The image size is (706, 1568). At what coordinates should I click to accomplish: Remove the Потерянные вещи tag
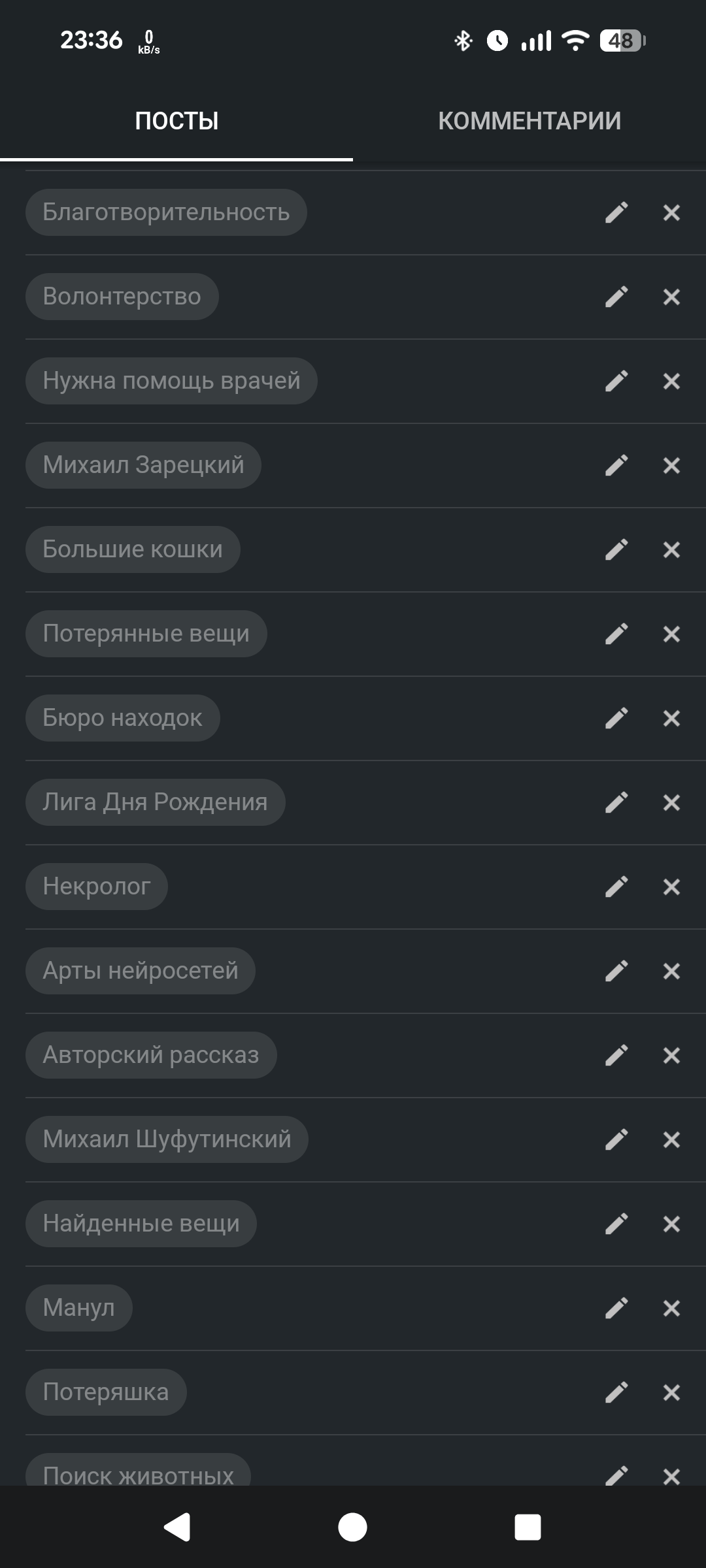[671, 634]
